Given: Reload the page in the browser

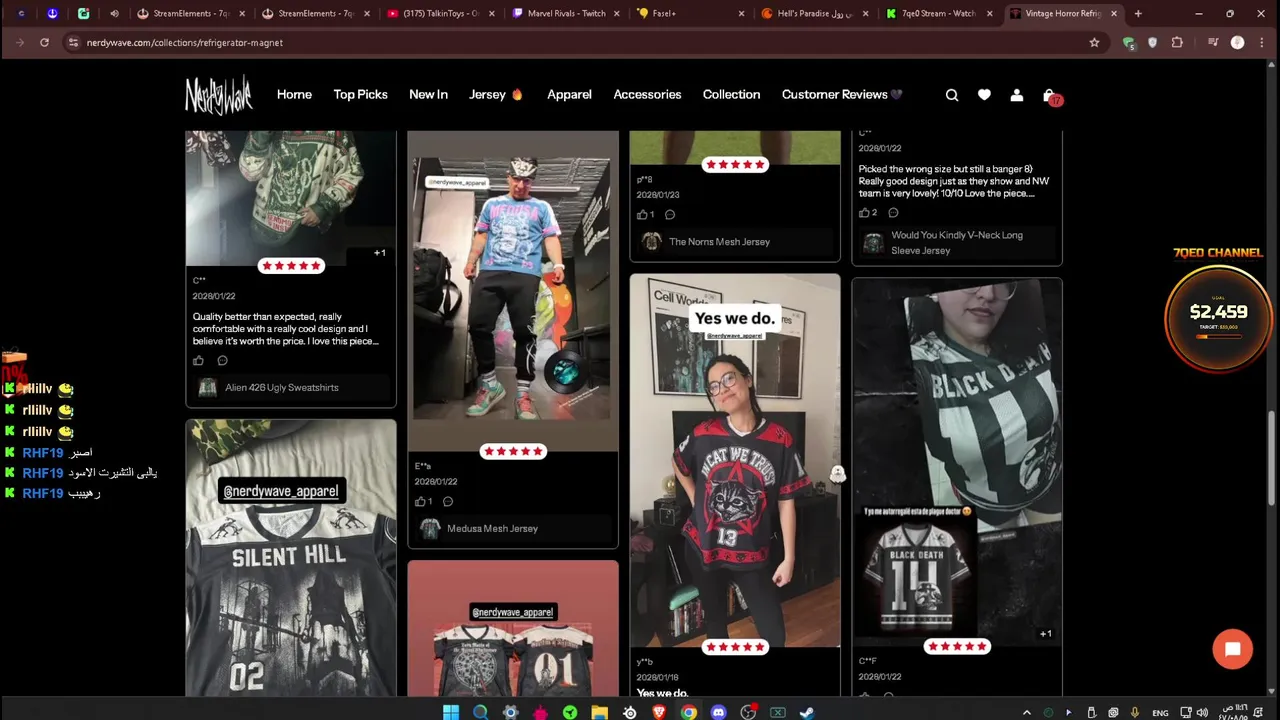Looking at the screenshot, I should coord(44,43).
